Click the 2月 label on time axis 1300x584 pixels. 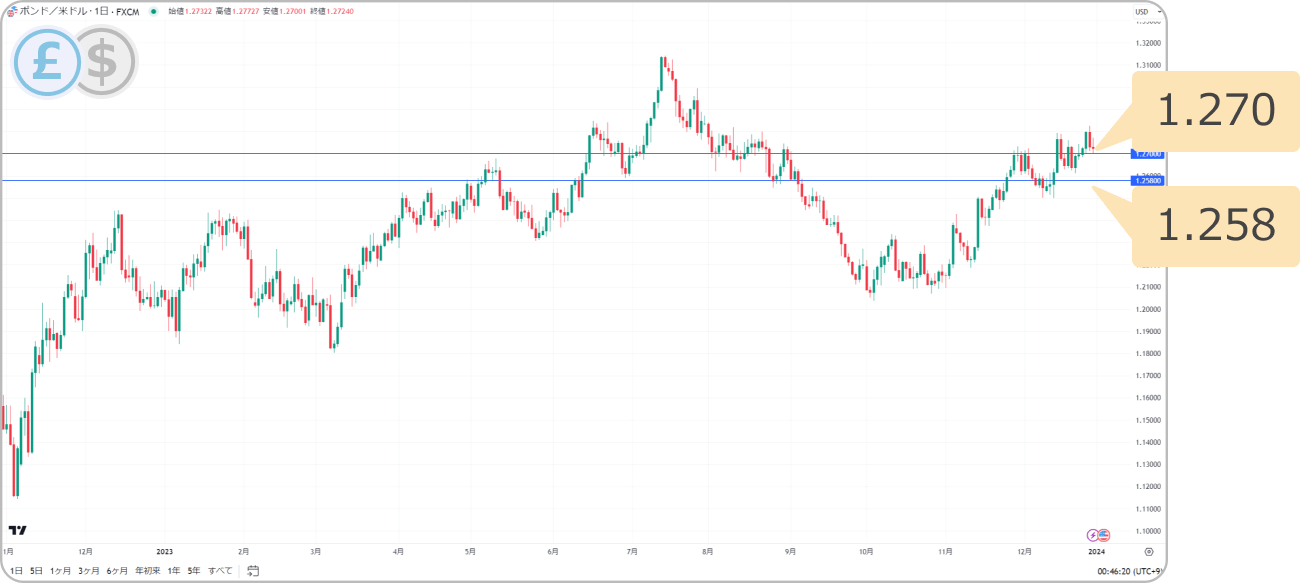pyautogui.click(x=243, y=551)
